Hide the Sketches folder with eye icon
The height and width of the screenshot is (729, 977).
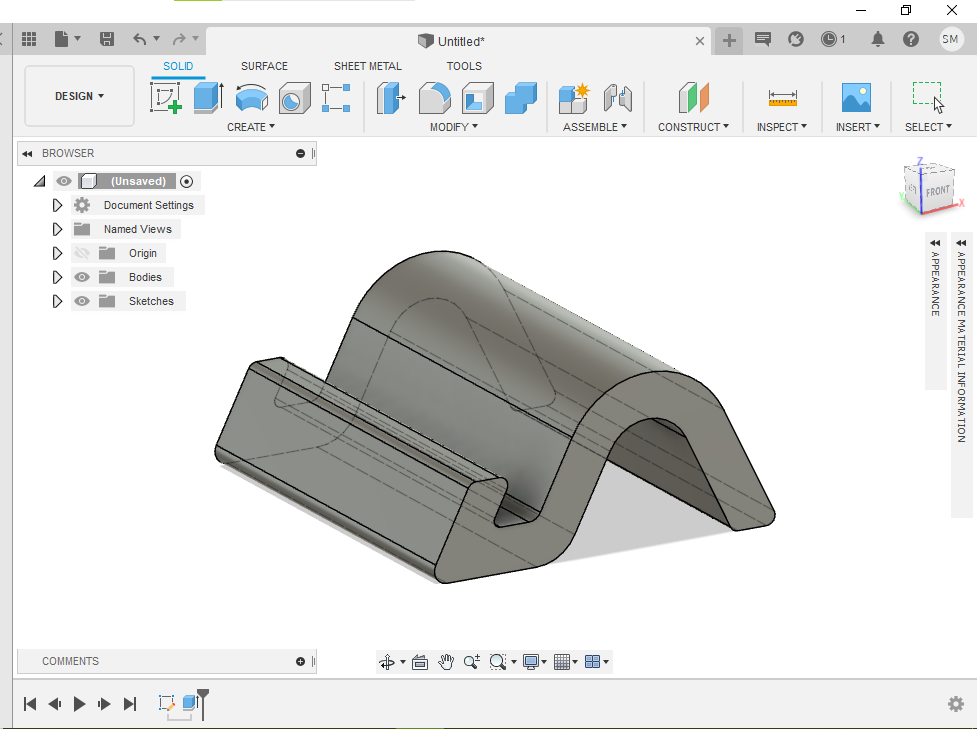coord(82,301)
